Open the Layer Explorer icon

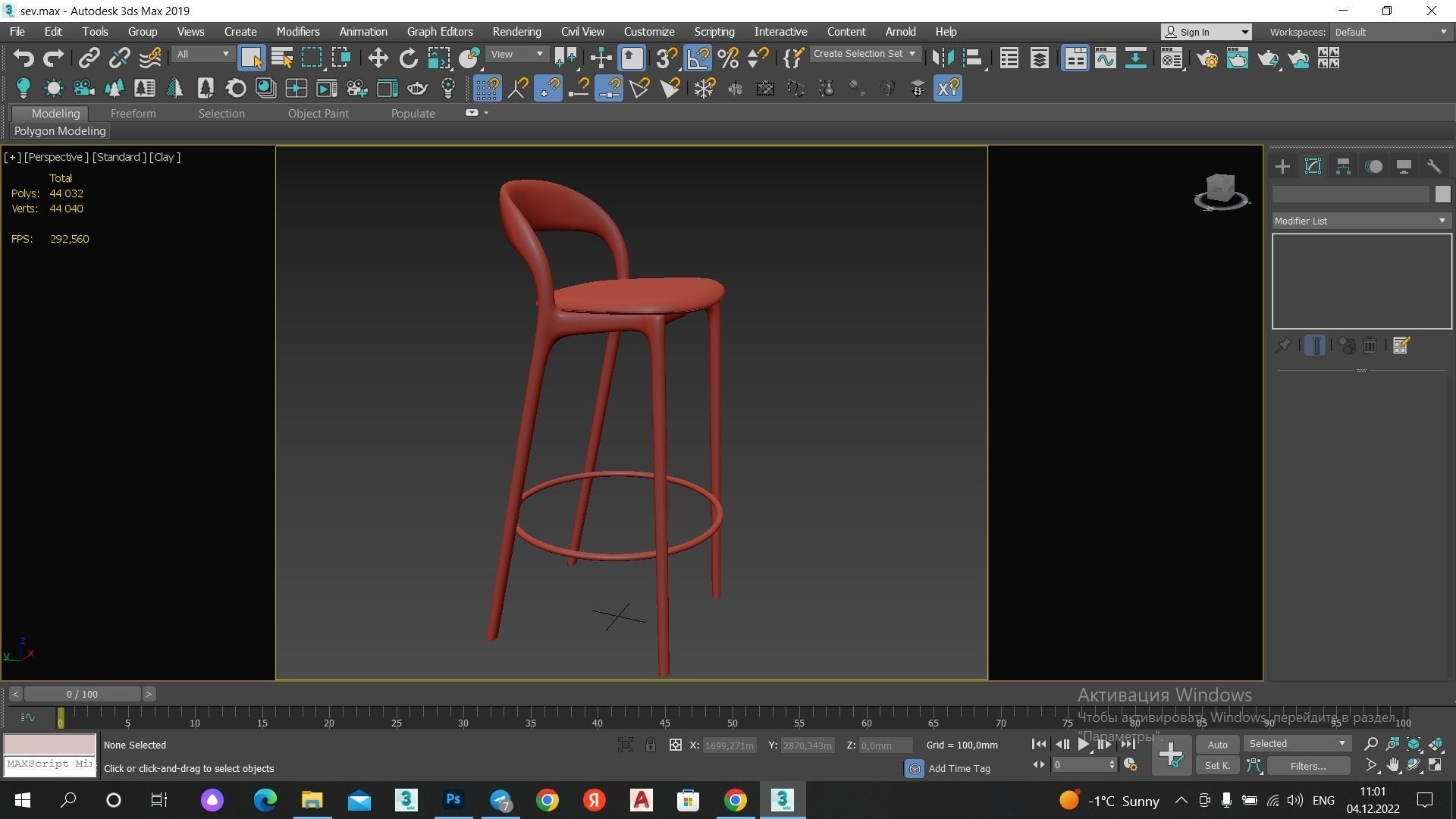coord(1039,58)
